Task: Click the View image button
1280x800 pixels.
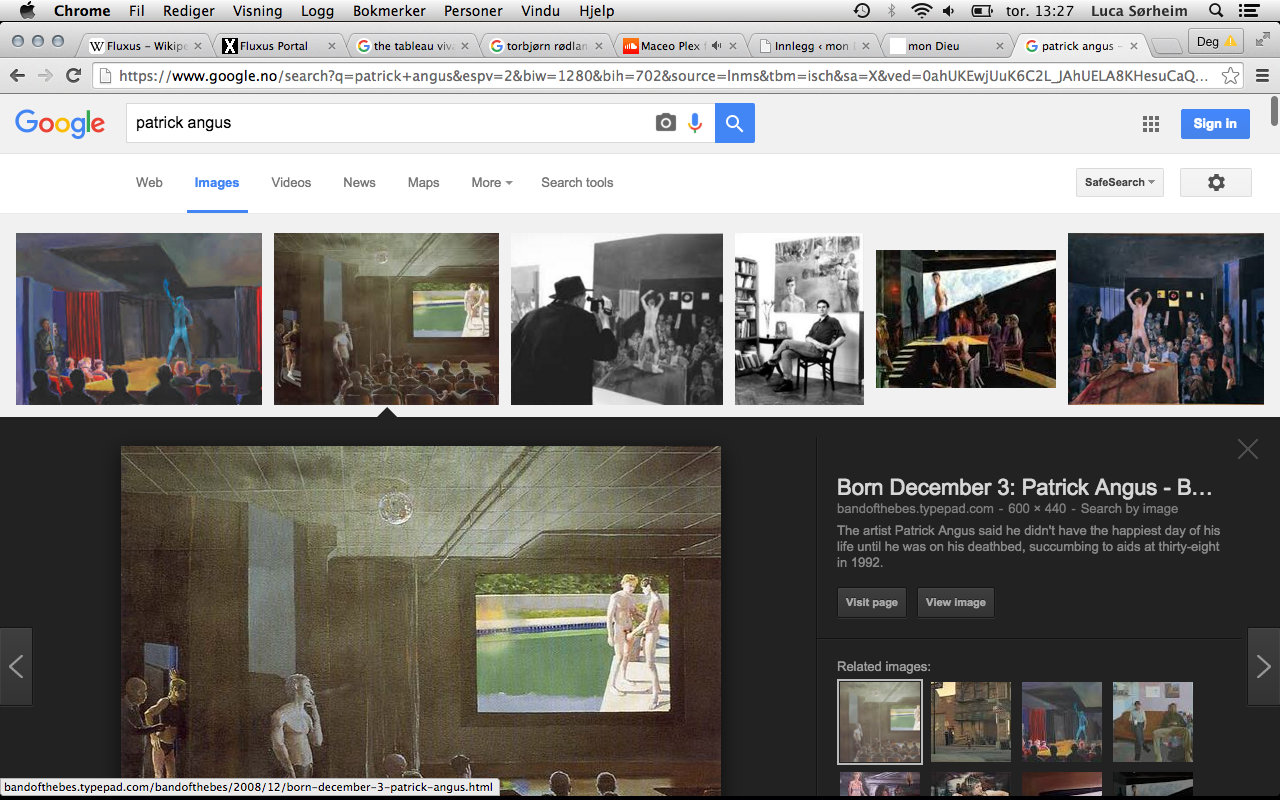Action: [956, 602]
